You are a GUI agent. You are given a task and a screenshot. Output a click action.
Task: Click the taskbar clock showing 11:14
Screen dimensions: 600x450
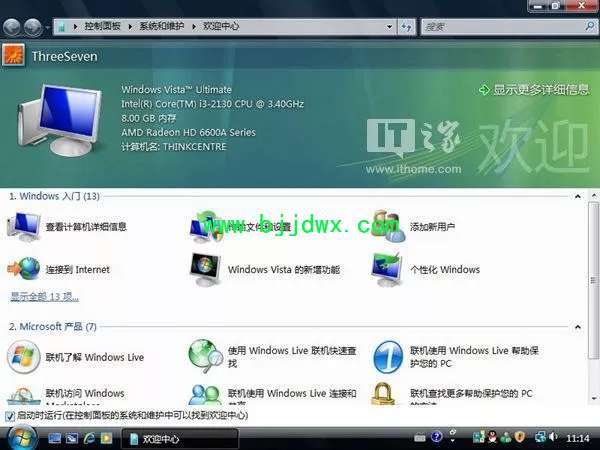pos(578,438)
